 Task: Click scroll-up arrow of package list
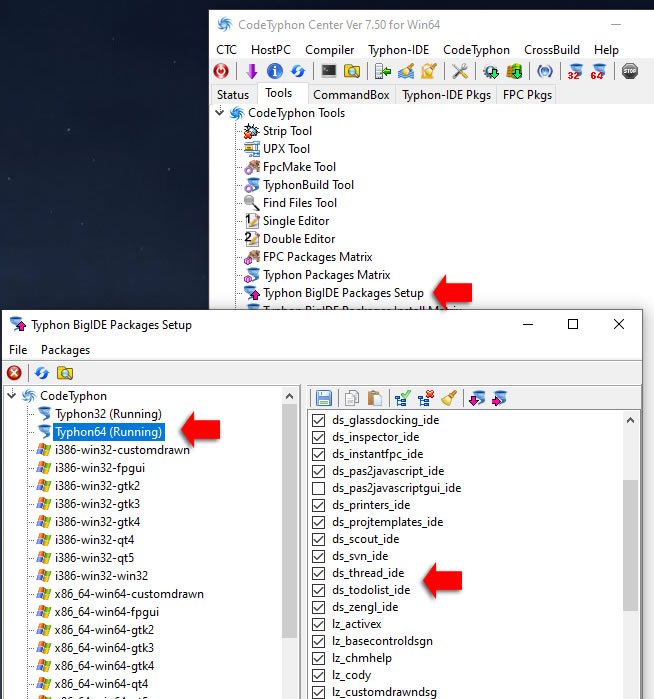point(630,420)
